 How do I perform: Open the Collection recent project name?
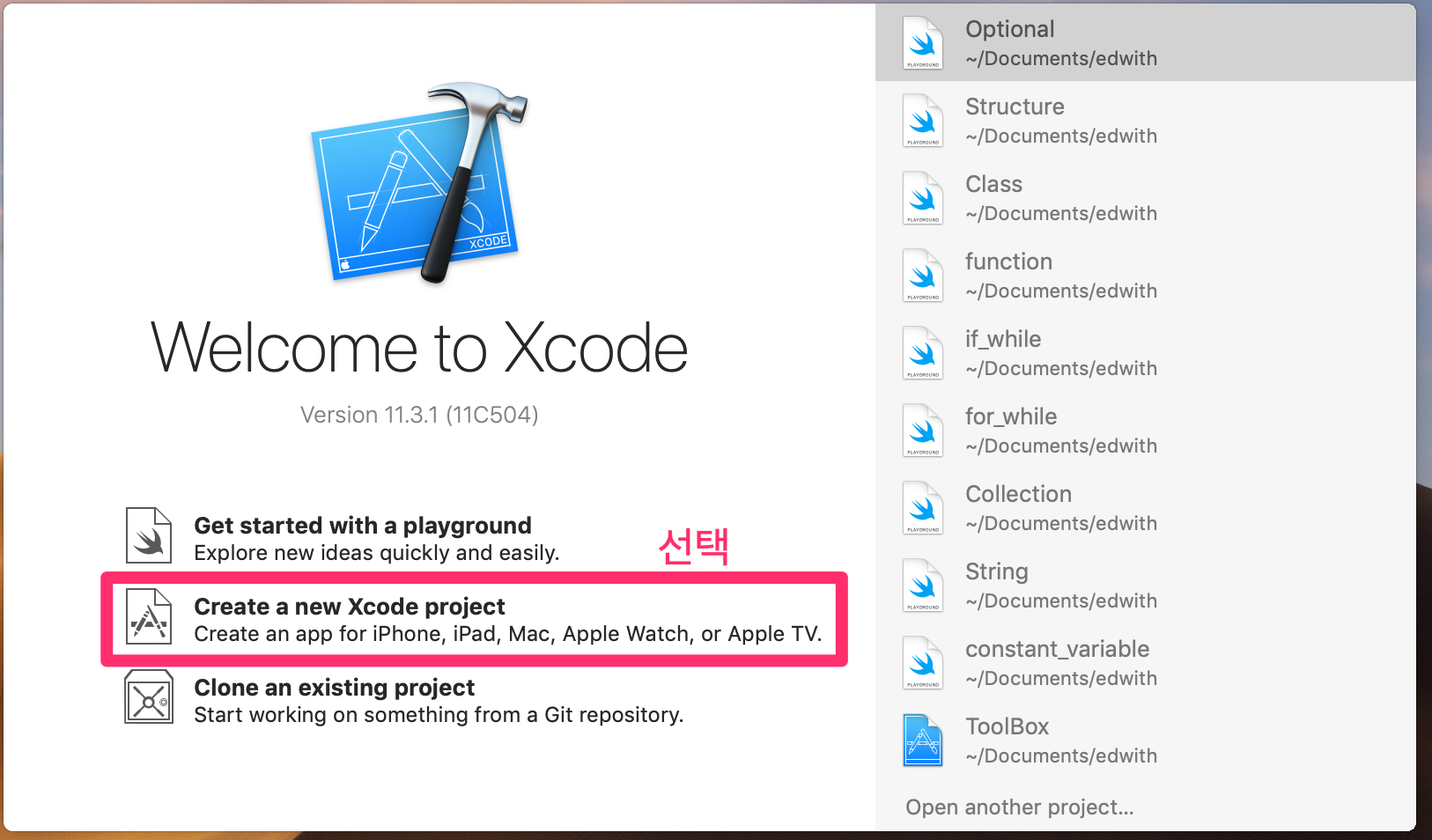1018,494
